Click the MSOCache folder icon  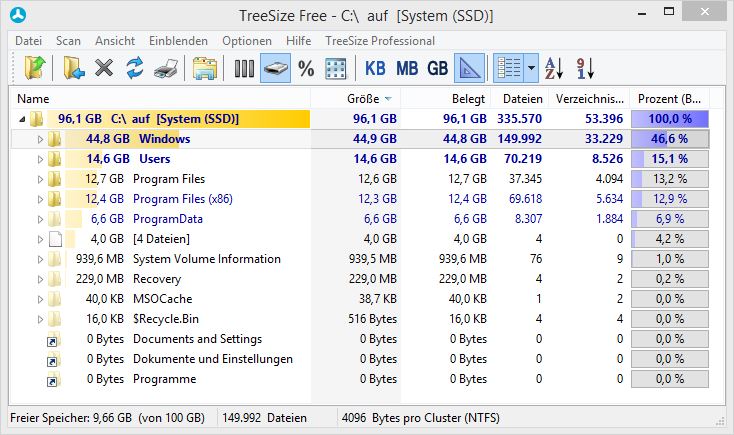(54, 299)
